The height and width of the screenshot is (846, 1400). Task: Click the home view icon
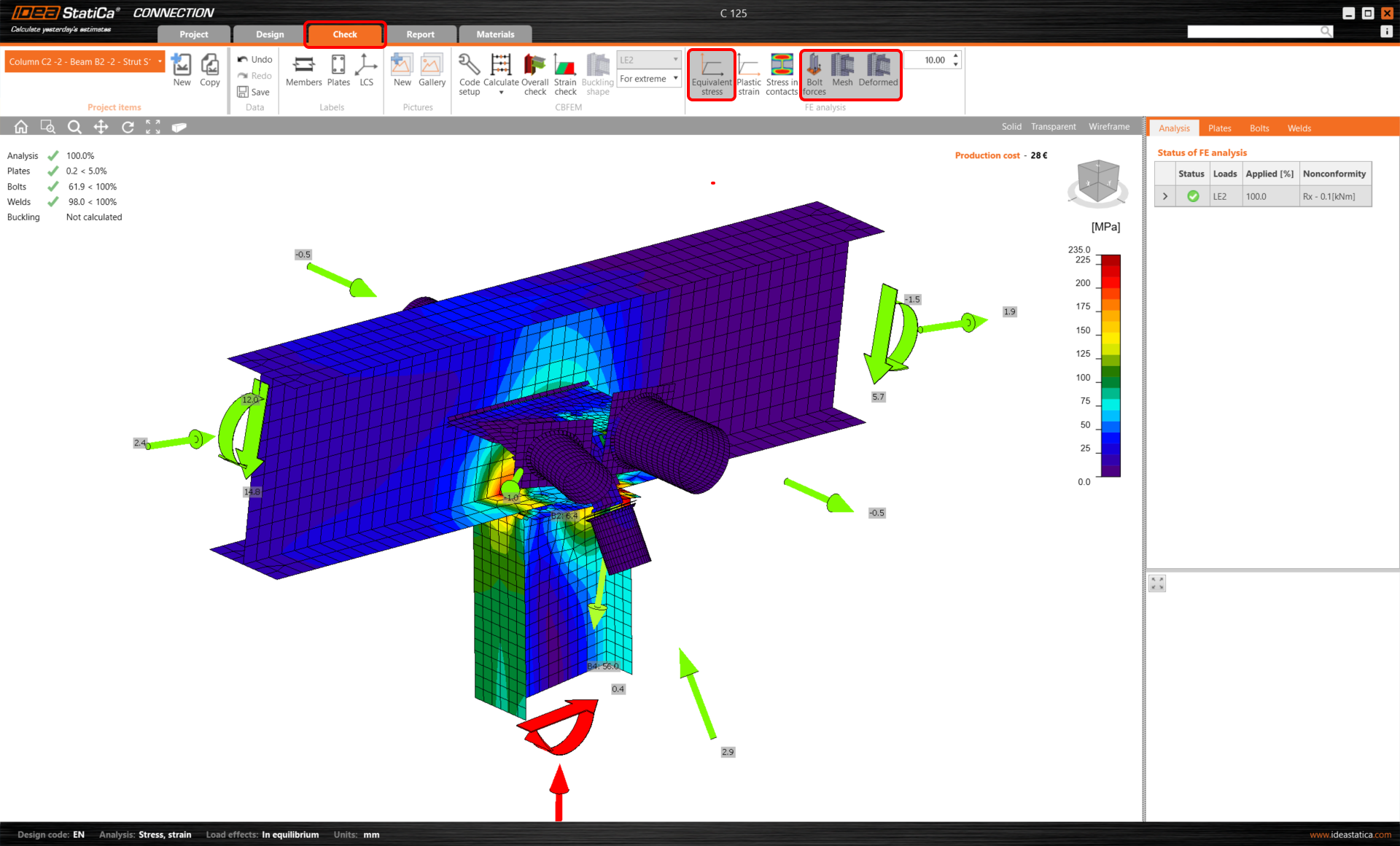pyautogui.click(x=21, y=127)
